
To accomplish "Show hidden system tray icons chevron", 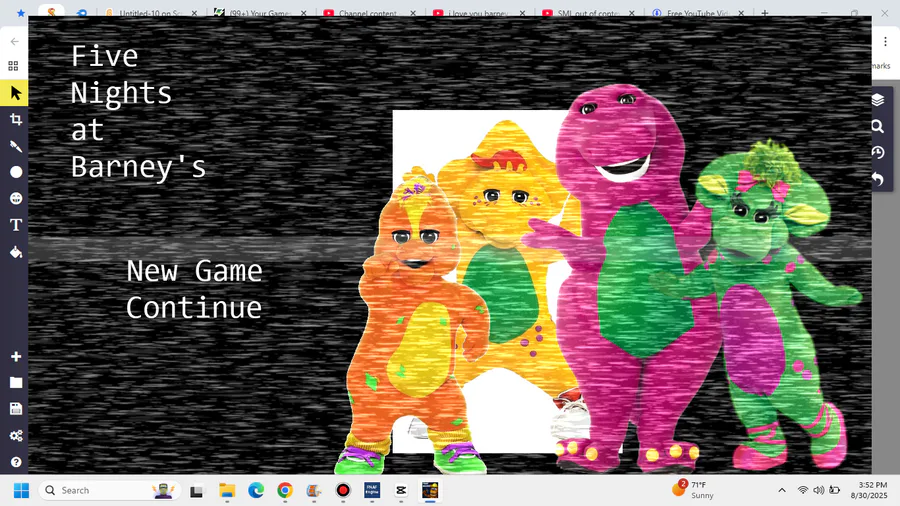I will click(x=782, y=491).
